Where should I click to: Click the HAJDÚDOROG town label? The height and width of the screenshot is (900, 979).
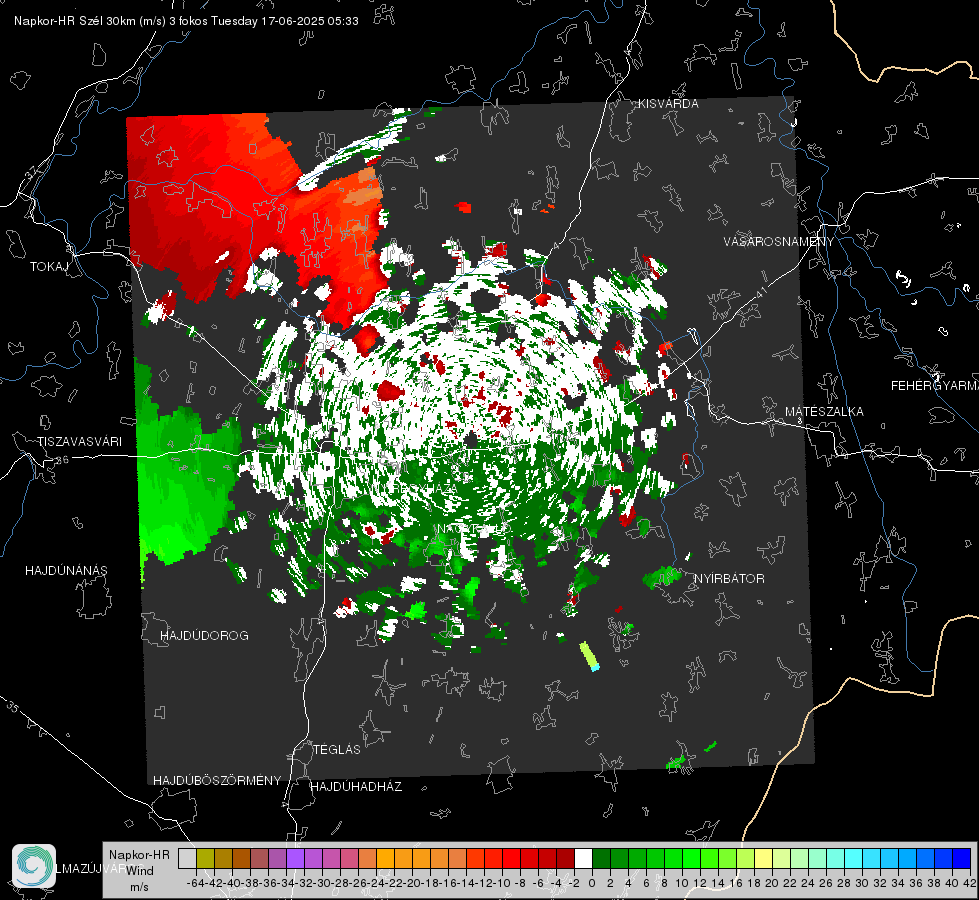pos(204,635)
